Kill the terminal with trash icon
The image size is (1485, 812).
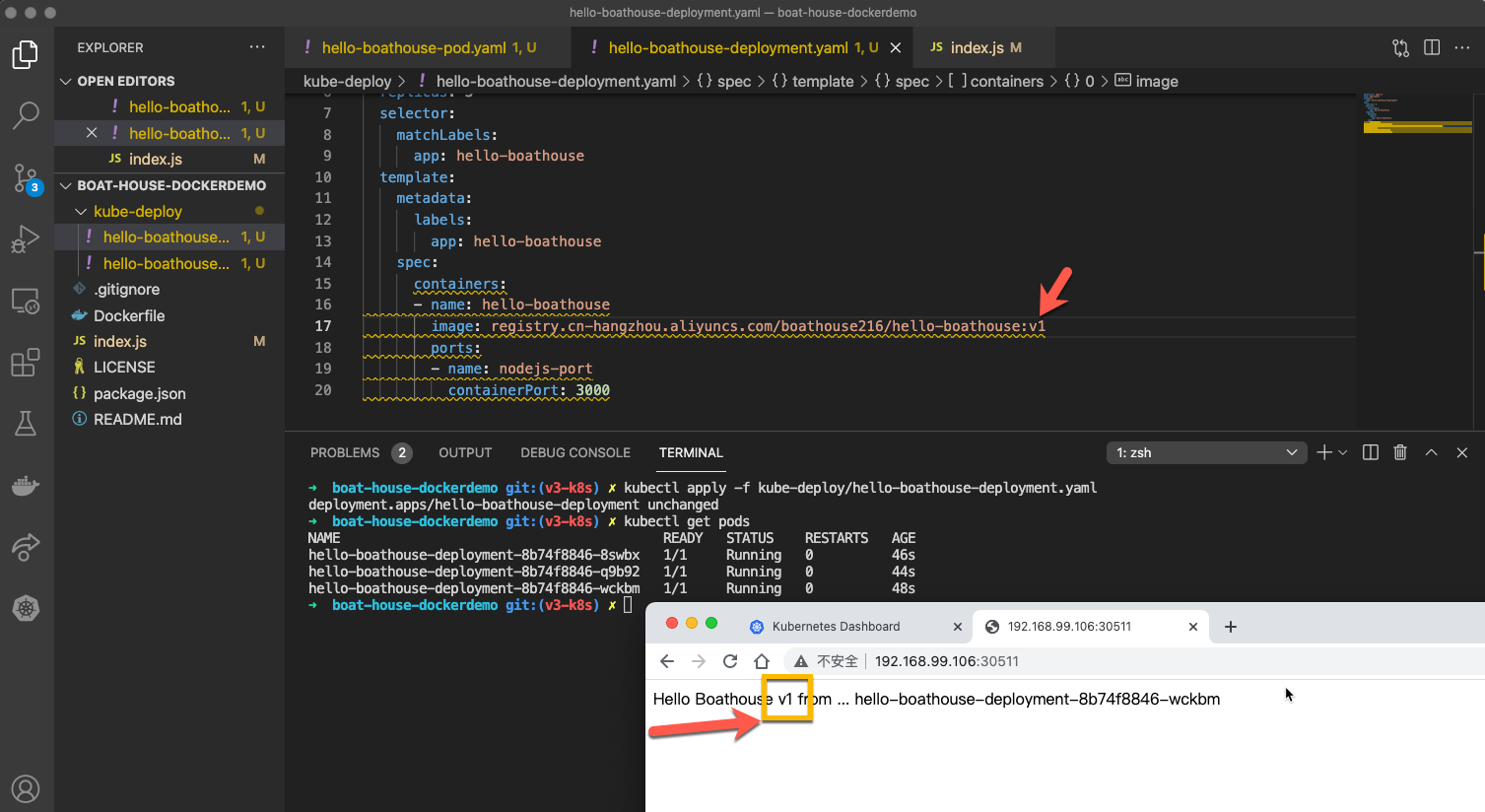point(1400,452)
